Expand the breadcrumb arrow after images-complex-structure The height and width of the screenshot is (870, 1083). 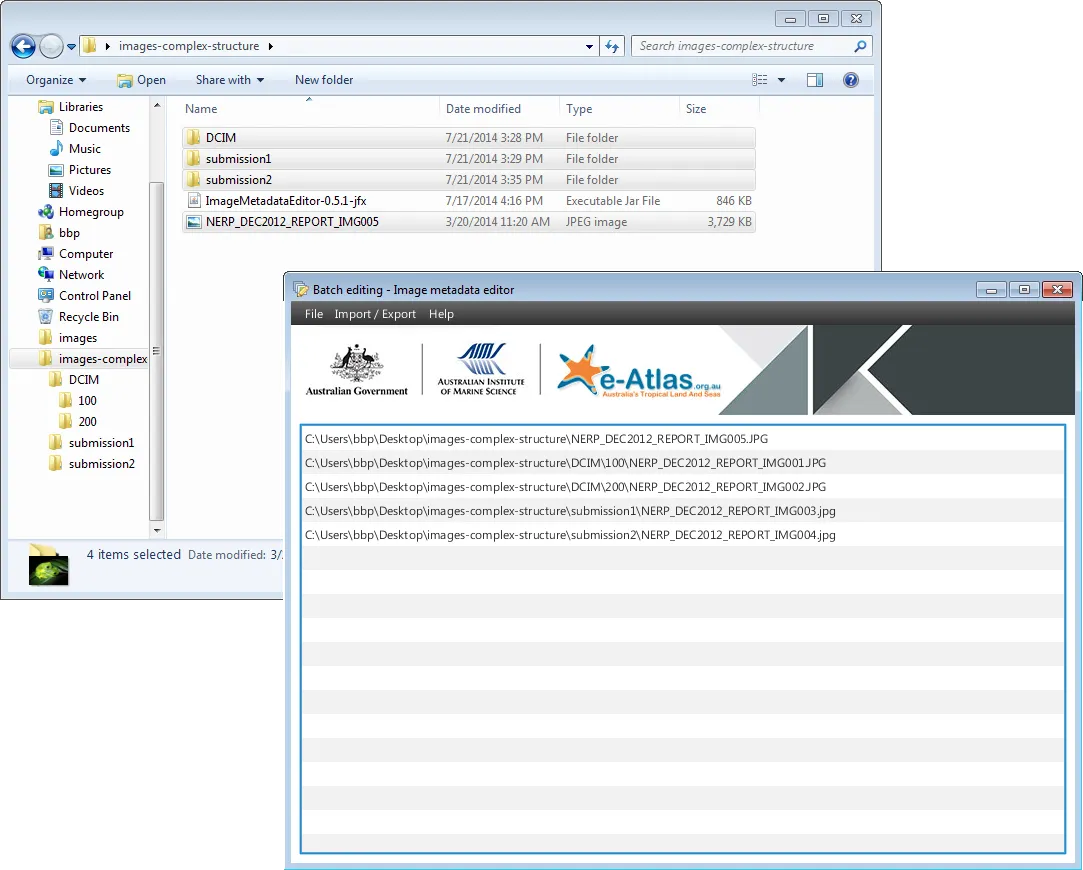tap(271, 46)
